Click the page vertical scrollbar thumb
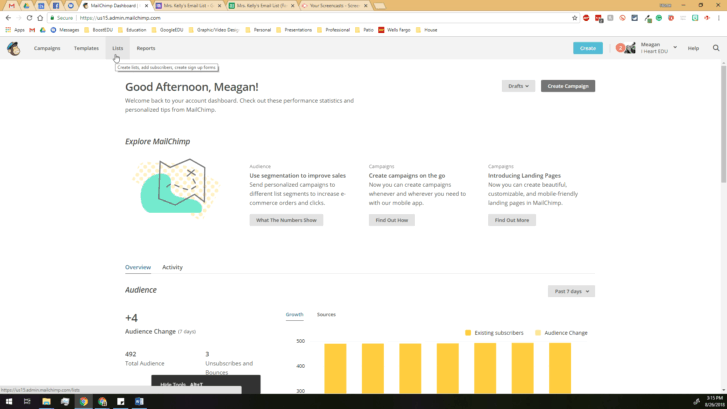The image size is (727, 409). pos(723,124)
